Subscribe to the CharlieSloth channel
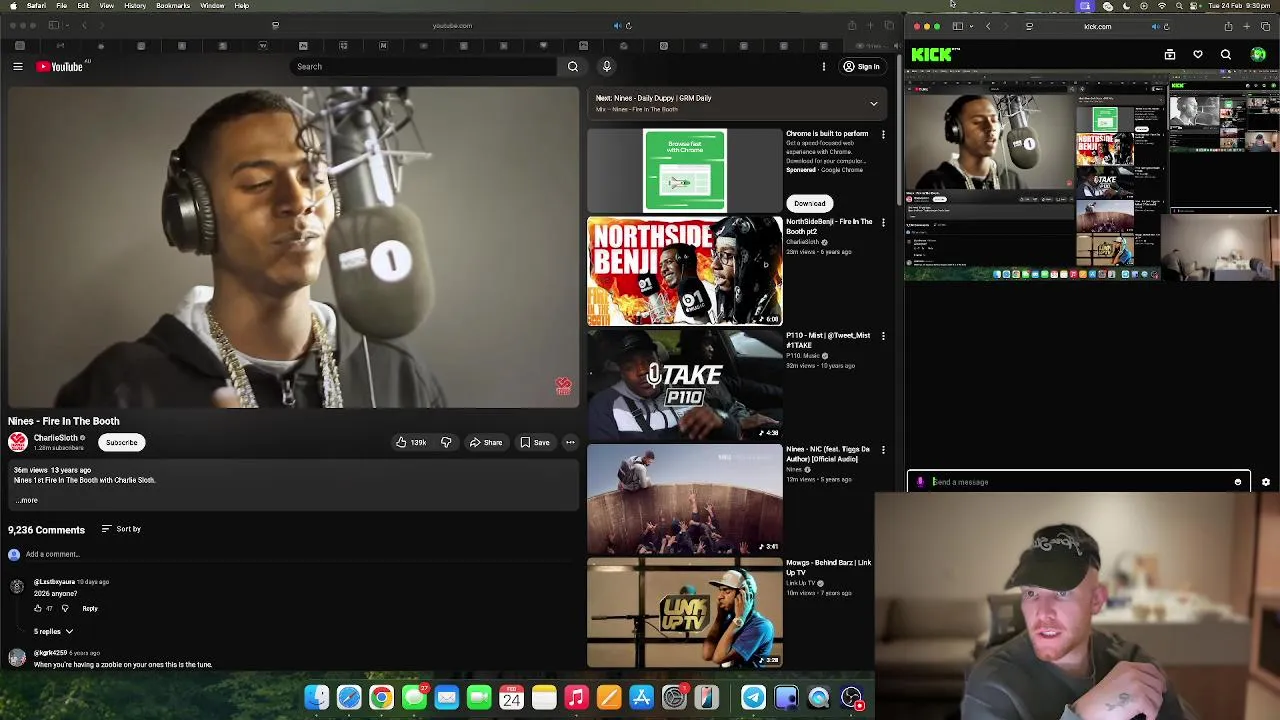 pyautogui.click(x=122, y=442)
